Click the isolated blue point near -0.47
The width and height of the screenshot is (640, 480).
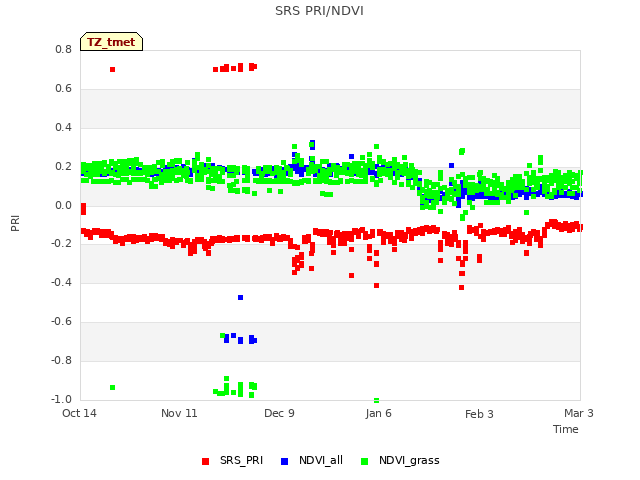pos(240,298)
